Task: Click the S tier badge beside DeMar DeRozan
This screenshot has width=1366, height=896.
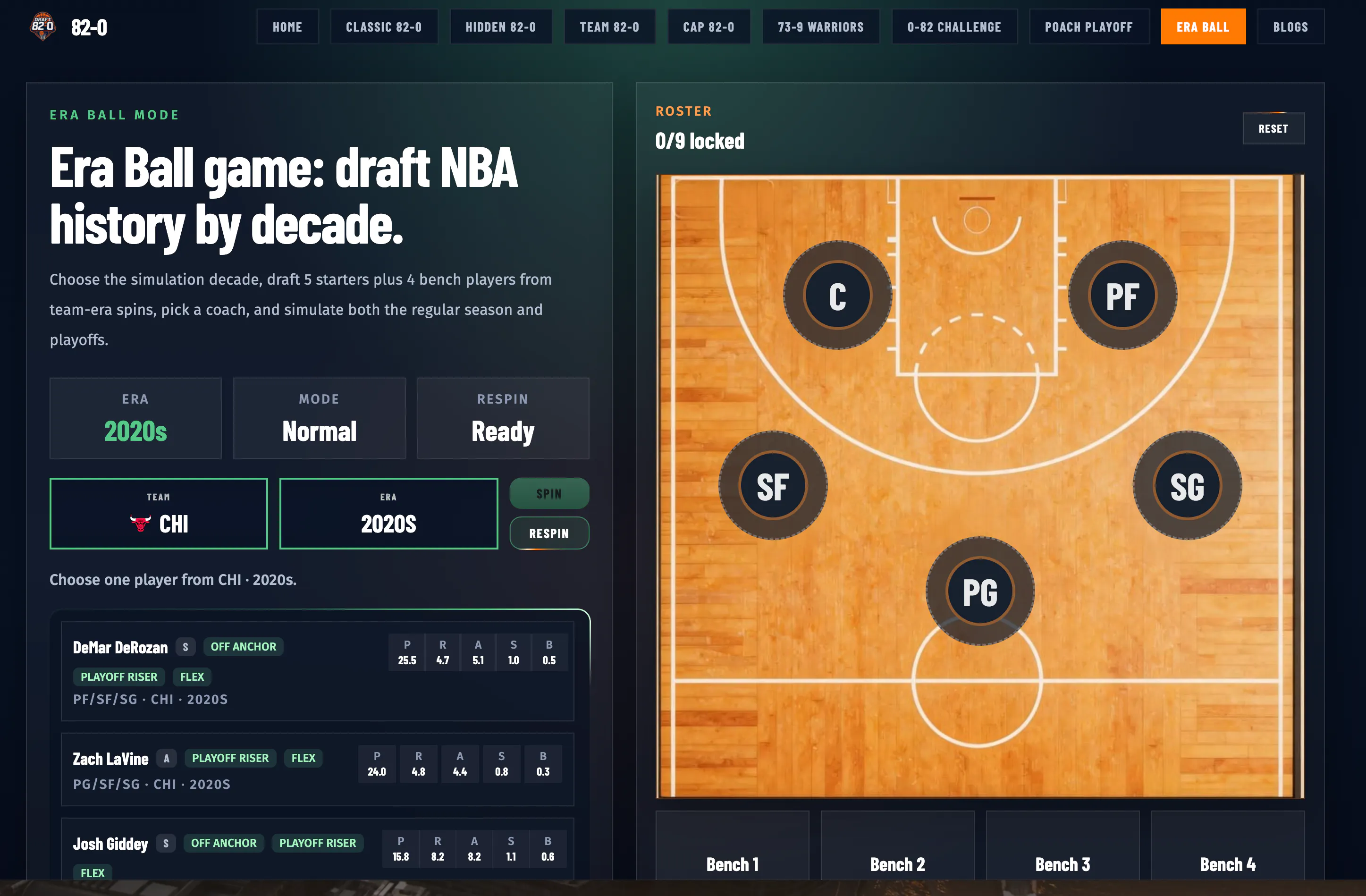Action: (x=186, y=647)
